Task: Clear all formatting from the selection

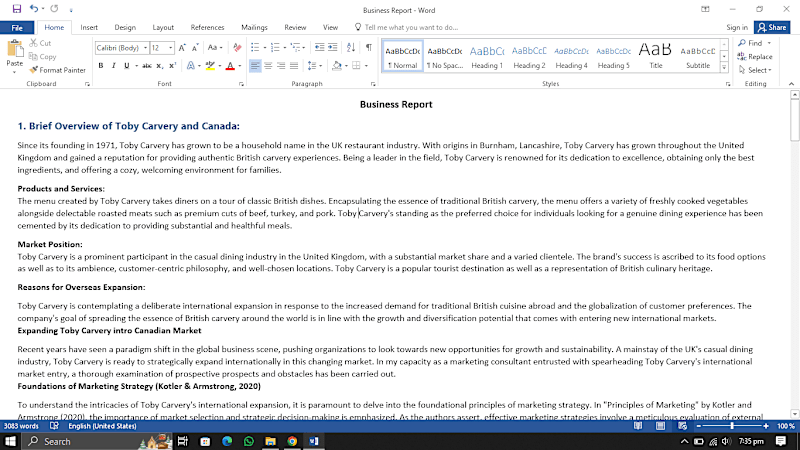Action: (237, 48)
